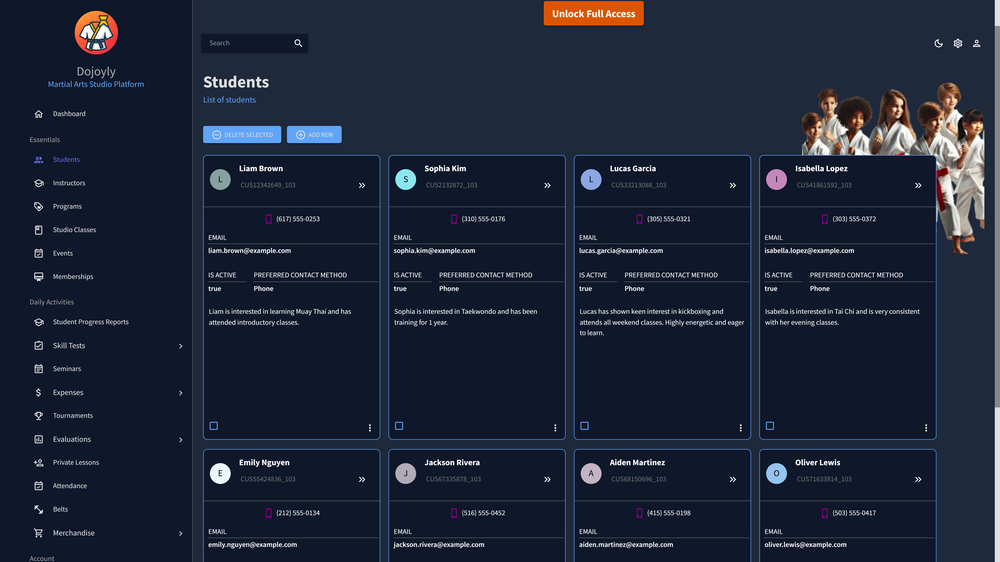Select Isabella Lopez card checkbox
The image size is (1000, 562).
(770, 425)
